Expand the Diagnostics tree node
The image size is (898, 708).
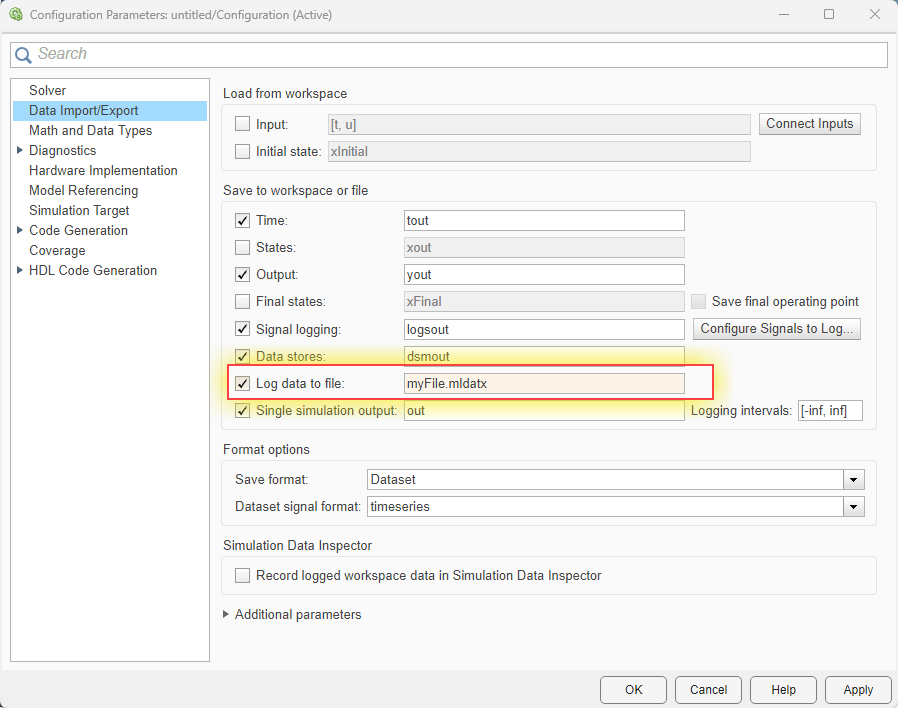pyautogui.click(x=19, y=150)
